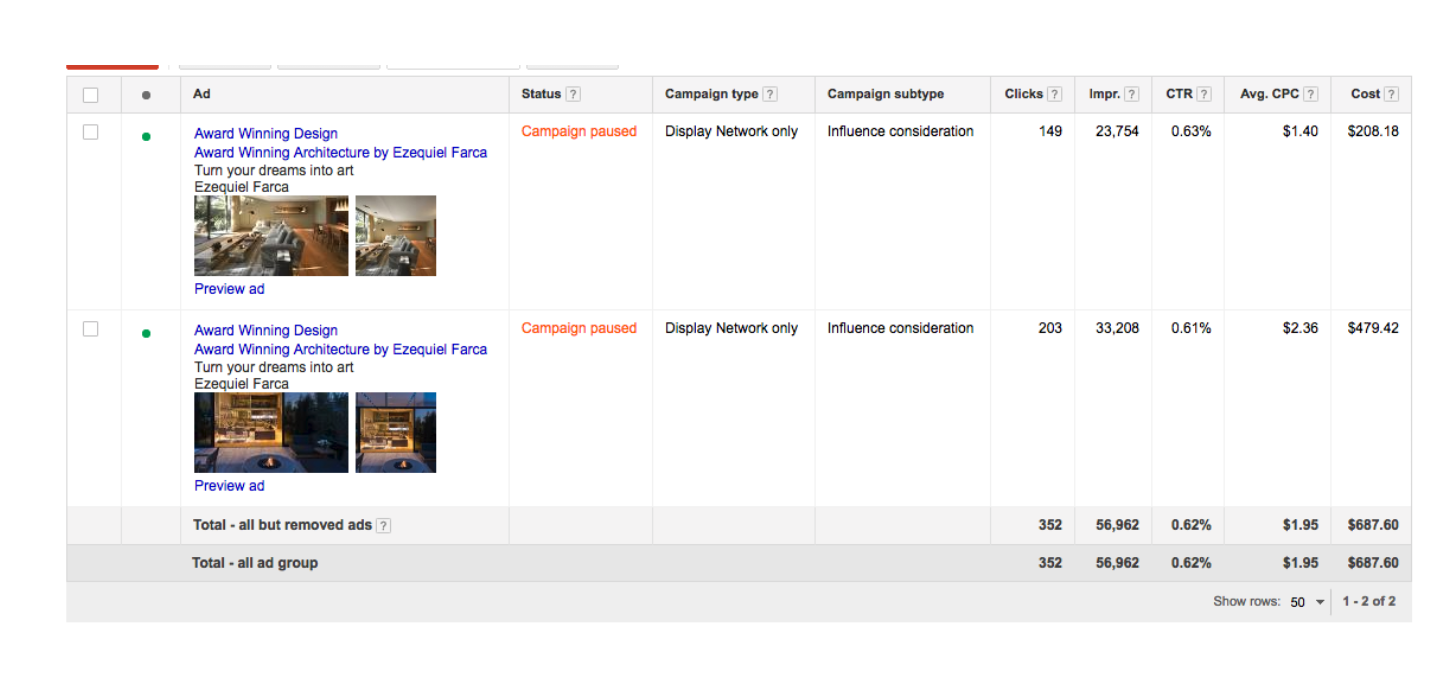Open Preview ad link for second ad
1456x696 pixels.
pyautogui.click(x=229, y=486)
